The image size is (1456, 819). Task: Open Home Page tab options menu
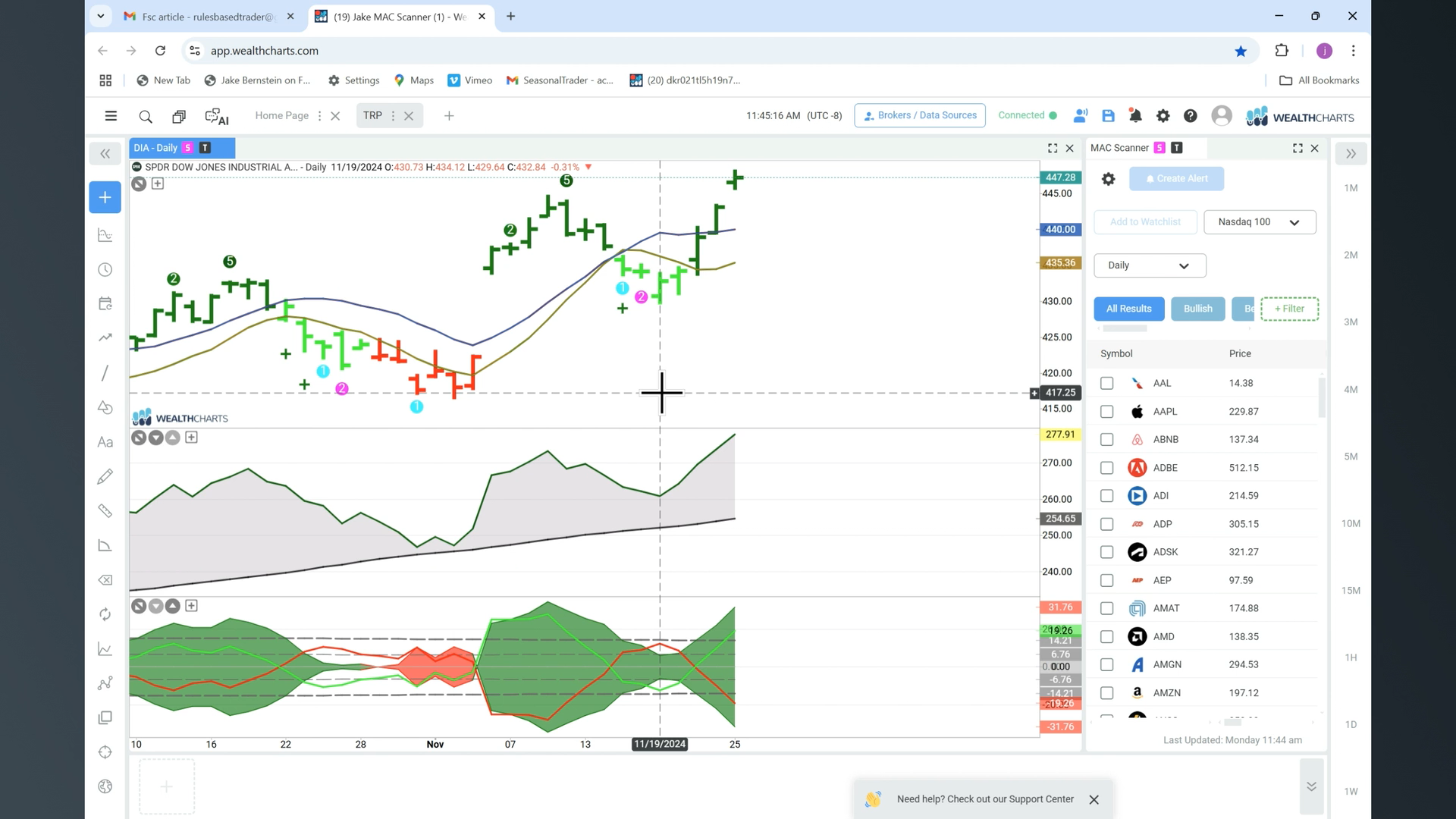click(319, 116)
